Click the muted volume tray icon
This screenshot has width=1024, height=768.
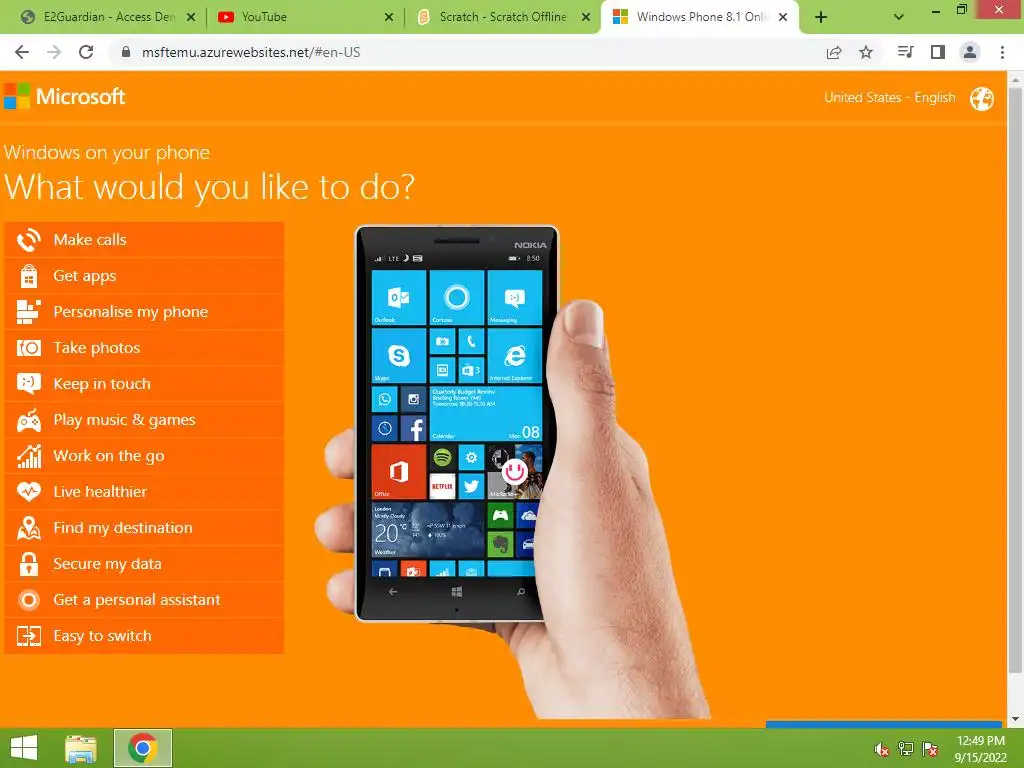point(881,749)
